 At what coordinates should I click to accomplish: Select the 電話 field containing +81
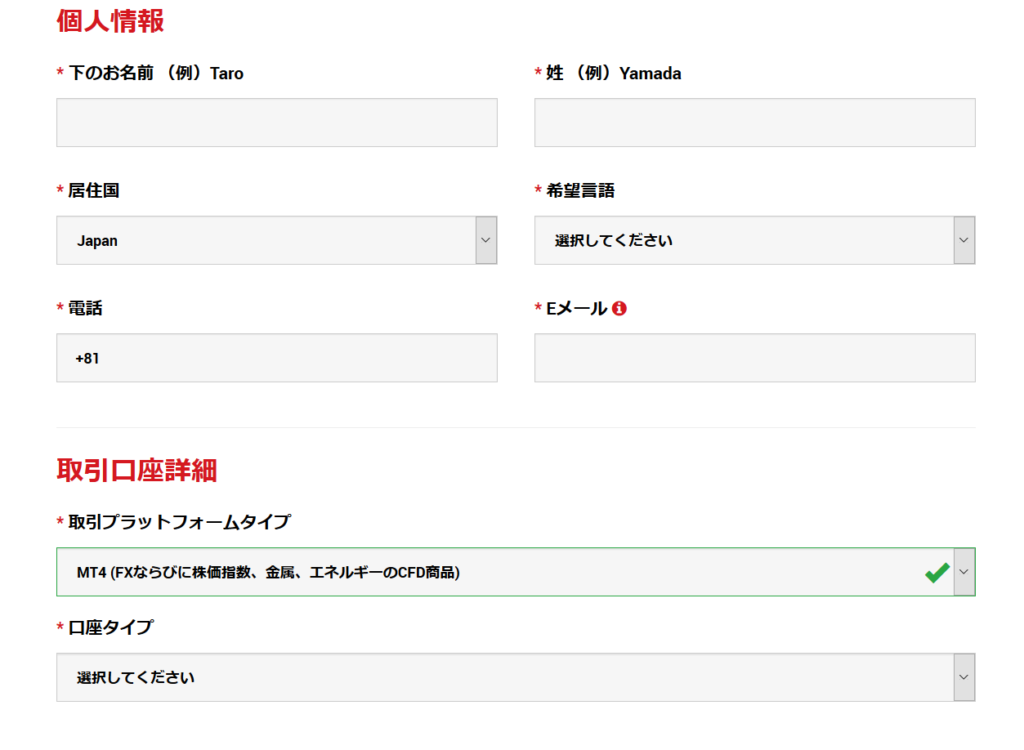coord(276,358)
